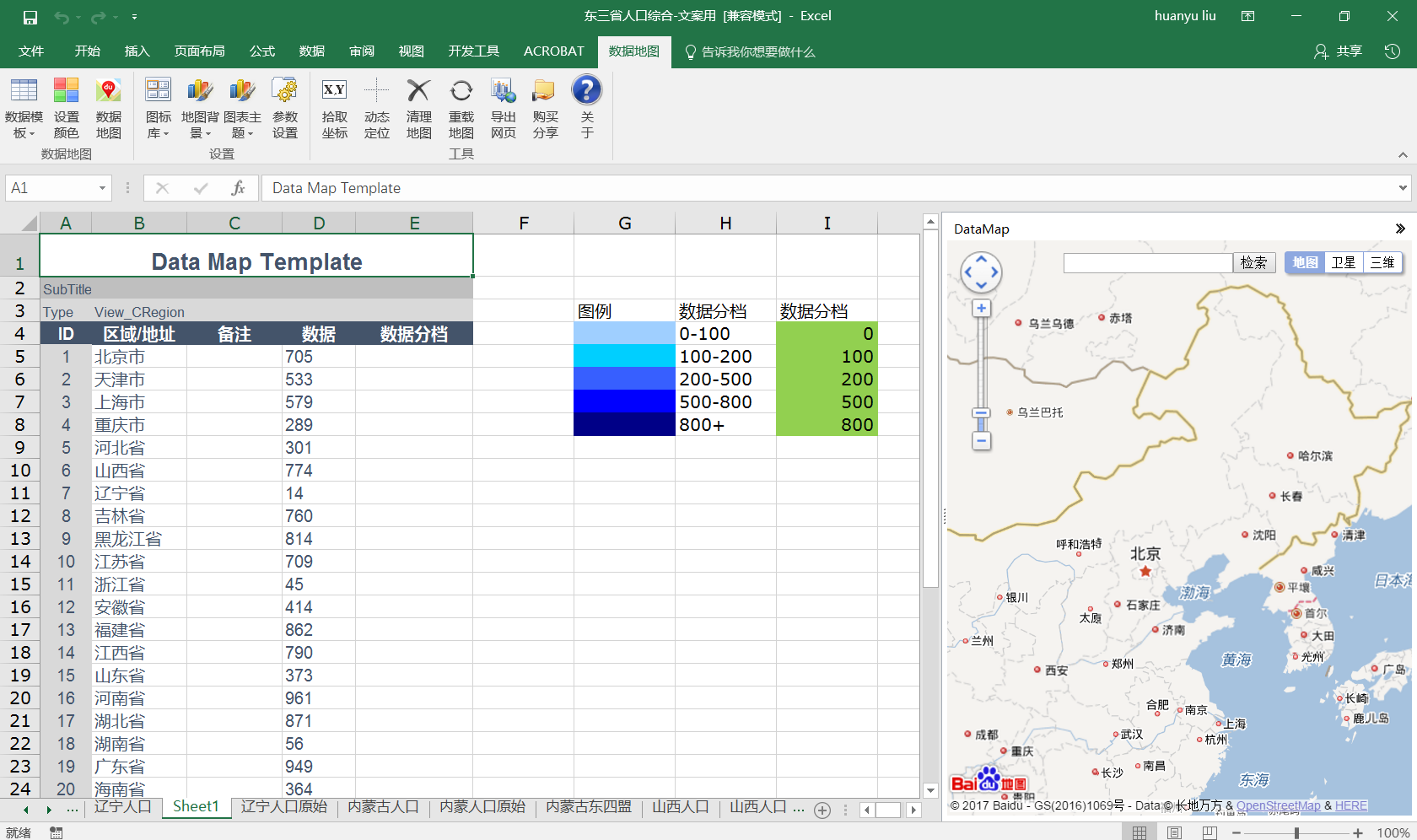Screen dimensions: 1417x840
Task: Switch map view to 三维 mode
Action: (x=1382, y=262)
